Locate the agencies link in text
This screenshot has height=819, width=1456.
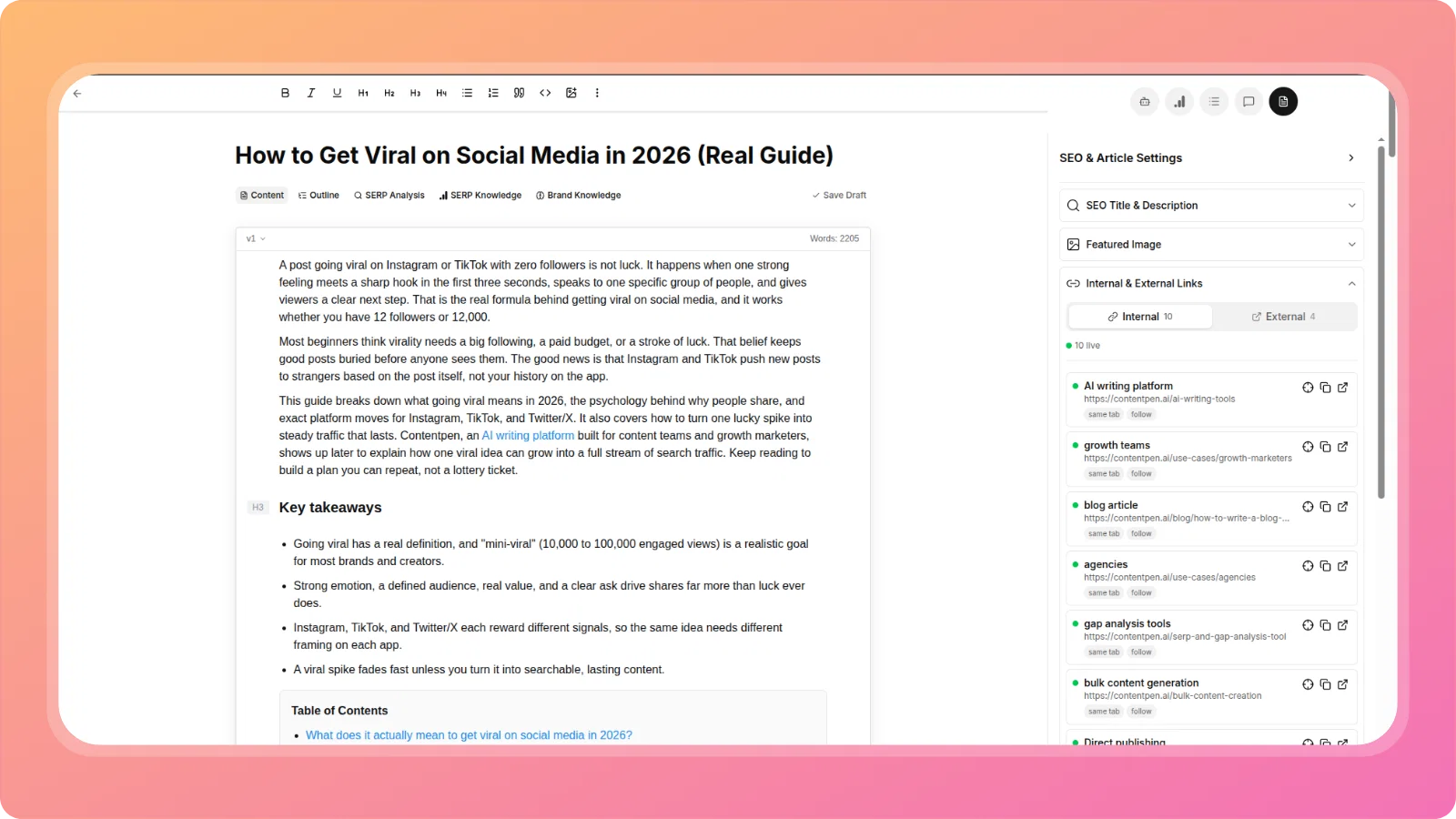click(1308, 566)
